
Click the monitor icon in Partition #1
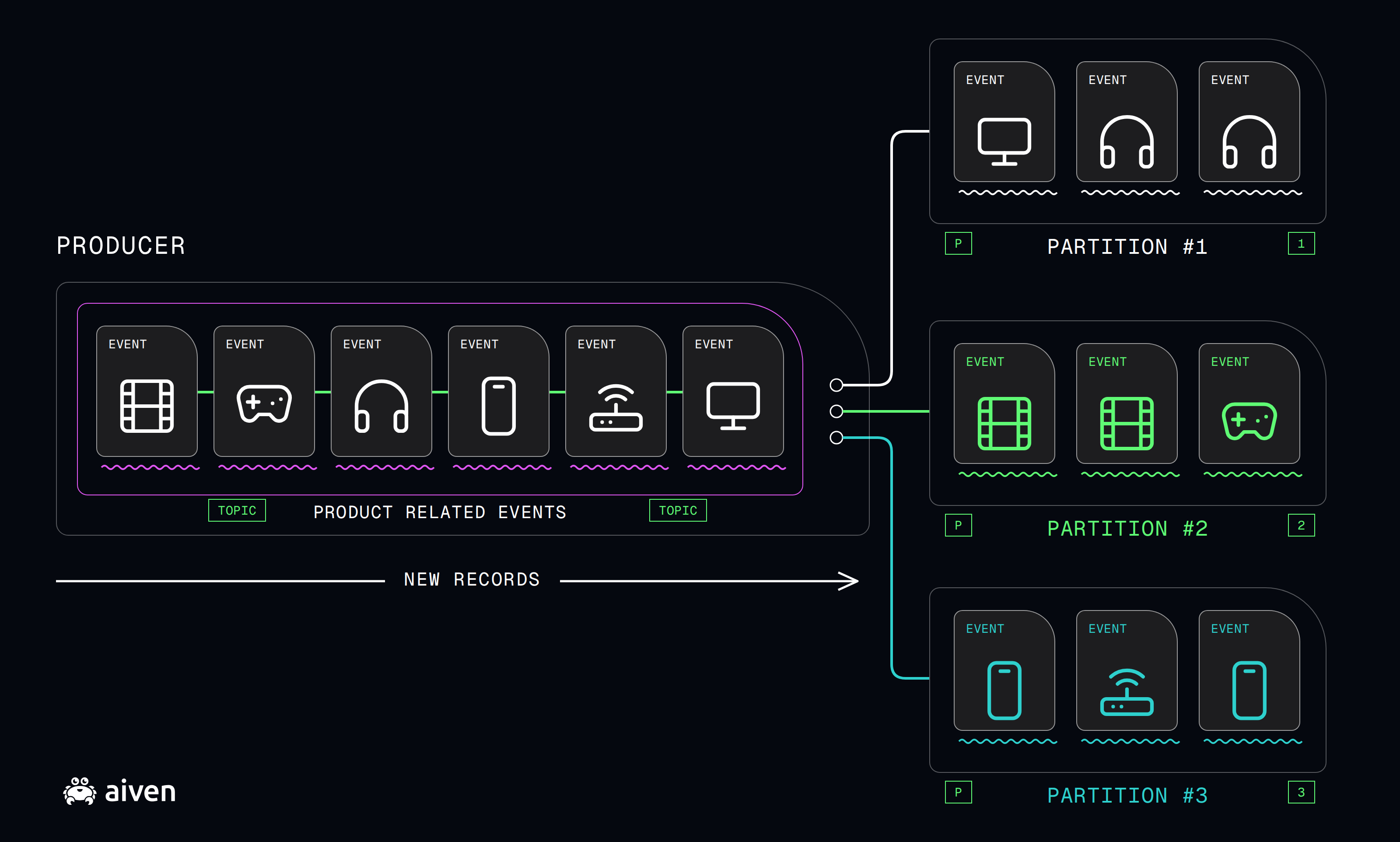click(1004, 142)
